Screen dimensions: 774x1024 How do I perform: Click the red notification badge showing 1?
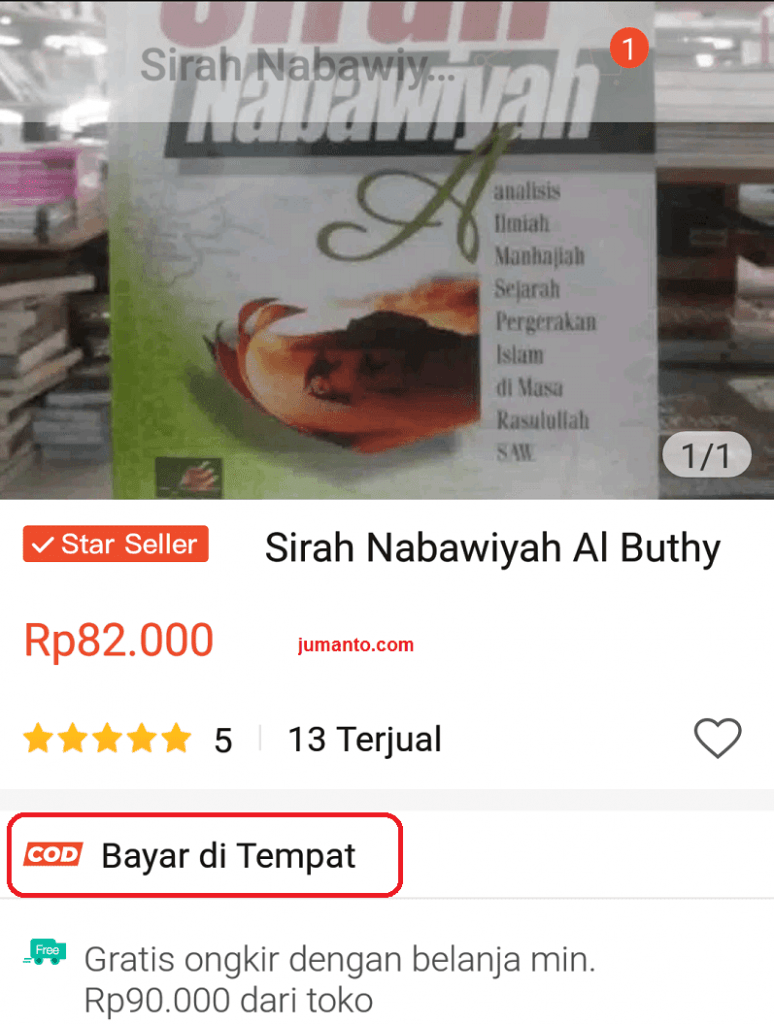click(x=628, y=48)
